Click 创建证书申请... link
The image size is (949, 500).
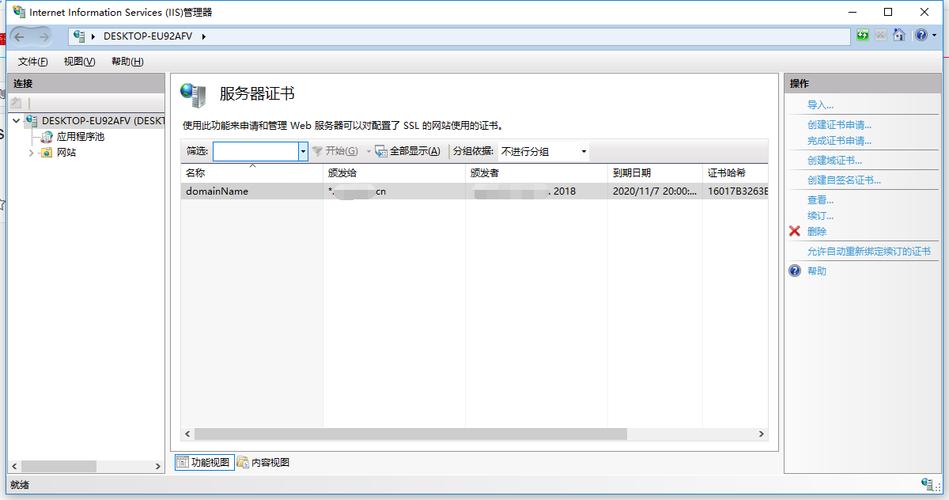tap(839, 125)
